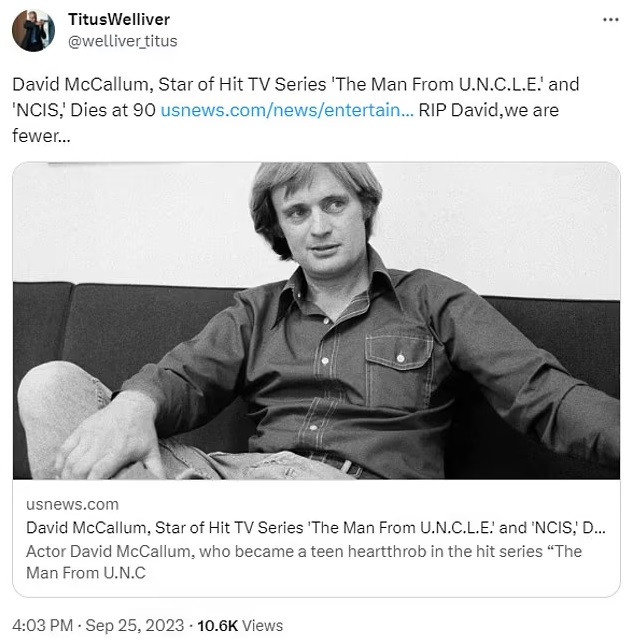Click "'NCIS,' Dies at 90" in tweet text
This screenshot has width=633, height=641.
[84, 109]
